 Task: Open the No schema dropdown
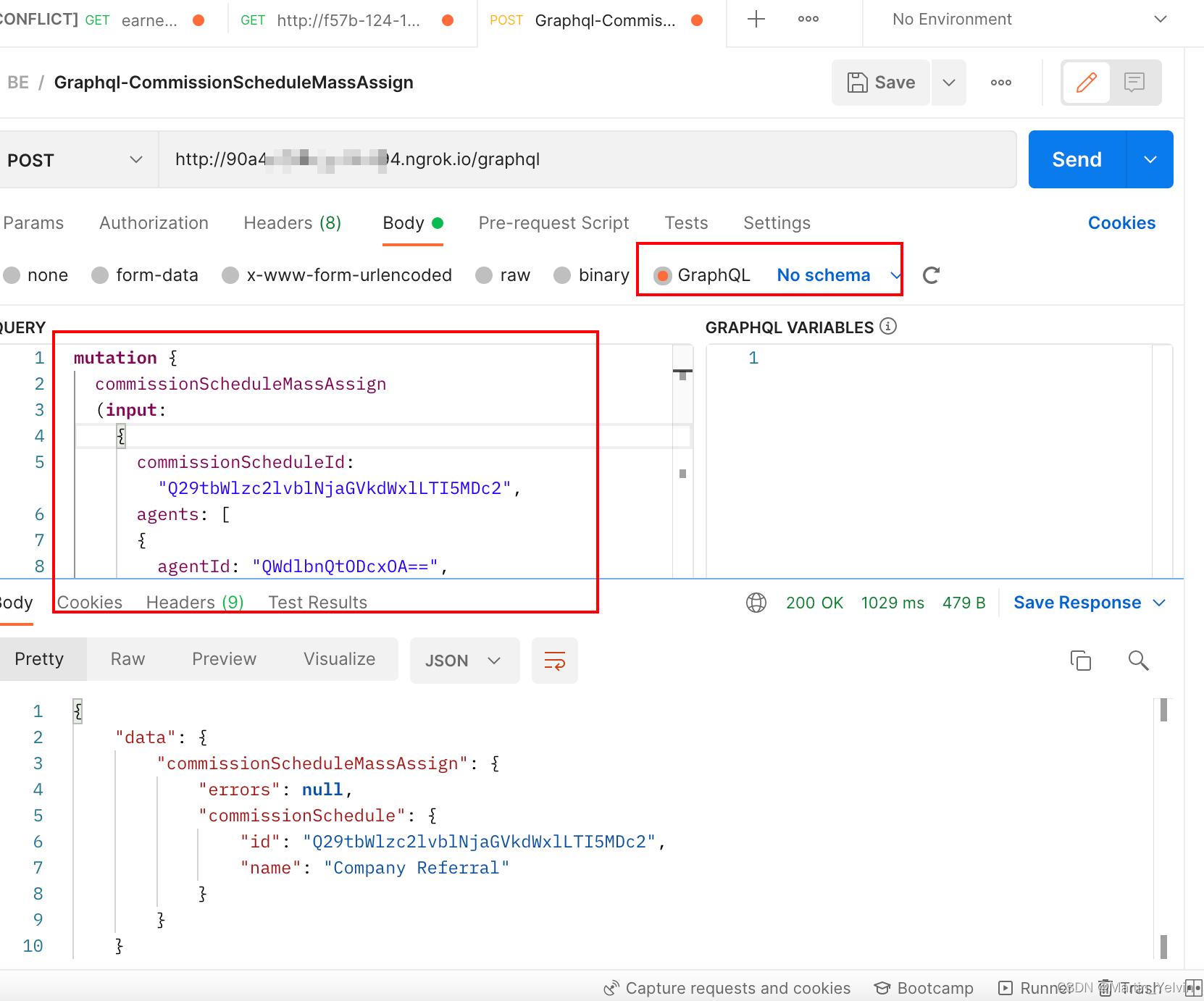pos(838,275)
